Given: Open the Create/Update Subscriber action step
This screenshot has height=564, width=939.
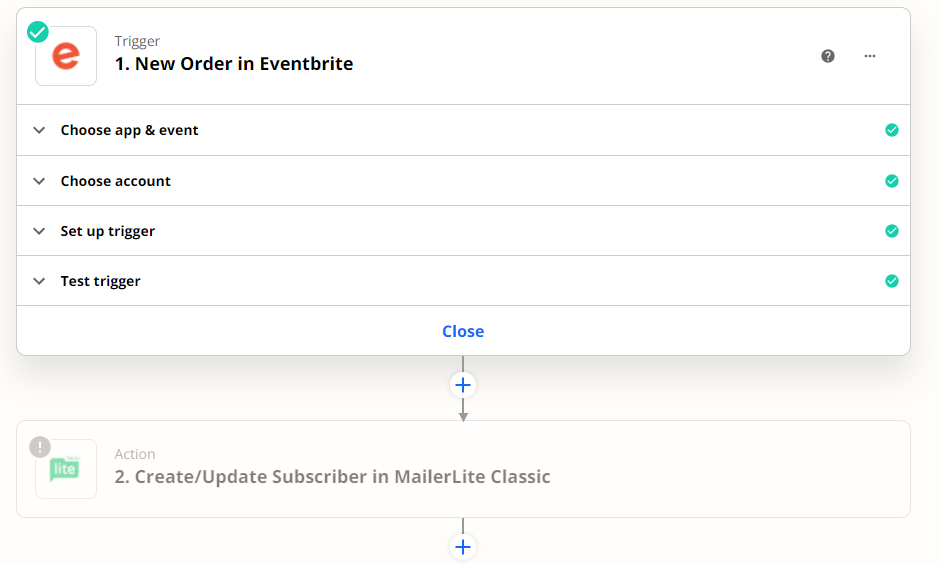Looking at the screenshot, I should 332,477.
